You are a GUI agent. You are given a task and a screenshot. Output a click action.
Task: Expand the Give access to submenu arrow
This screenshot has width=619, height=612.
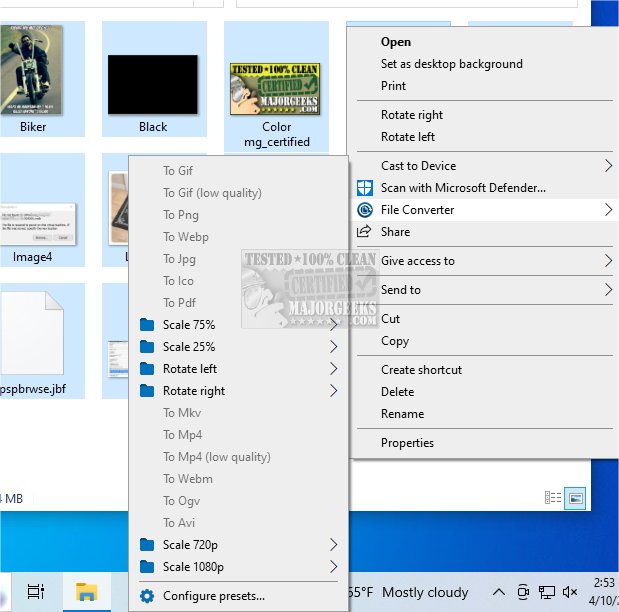(x=608, y=261)
